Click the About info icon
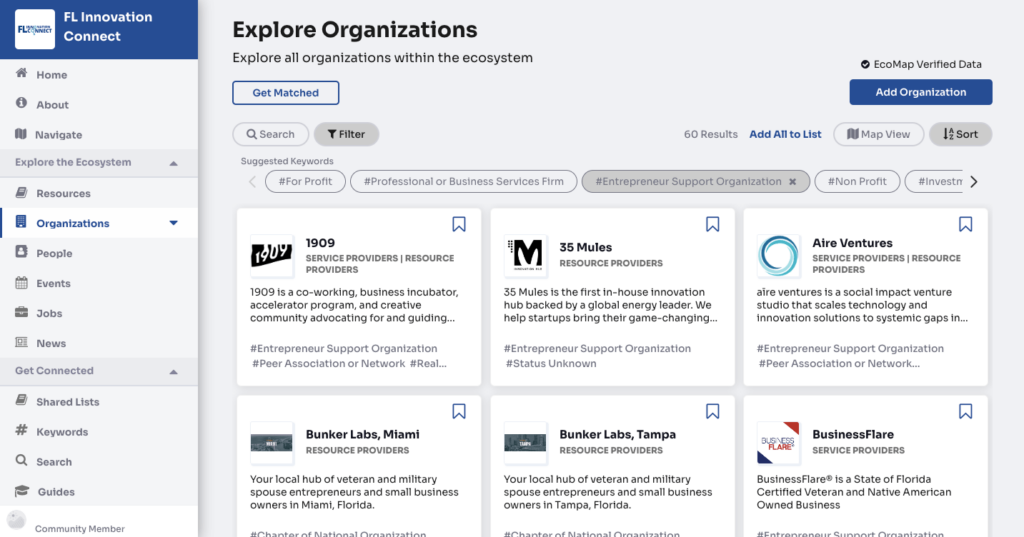The height and width of the screenshot is (537, 1024). click(x=22, y=103)
